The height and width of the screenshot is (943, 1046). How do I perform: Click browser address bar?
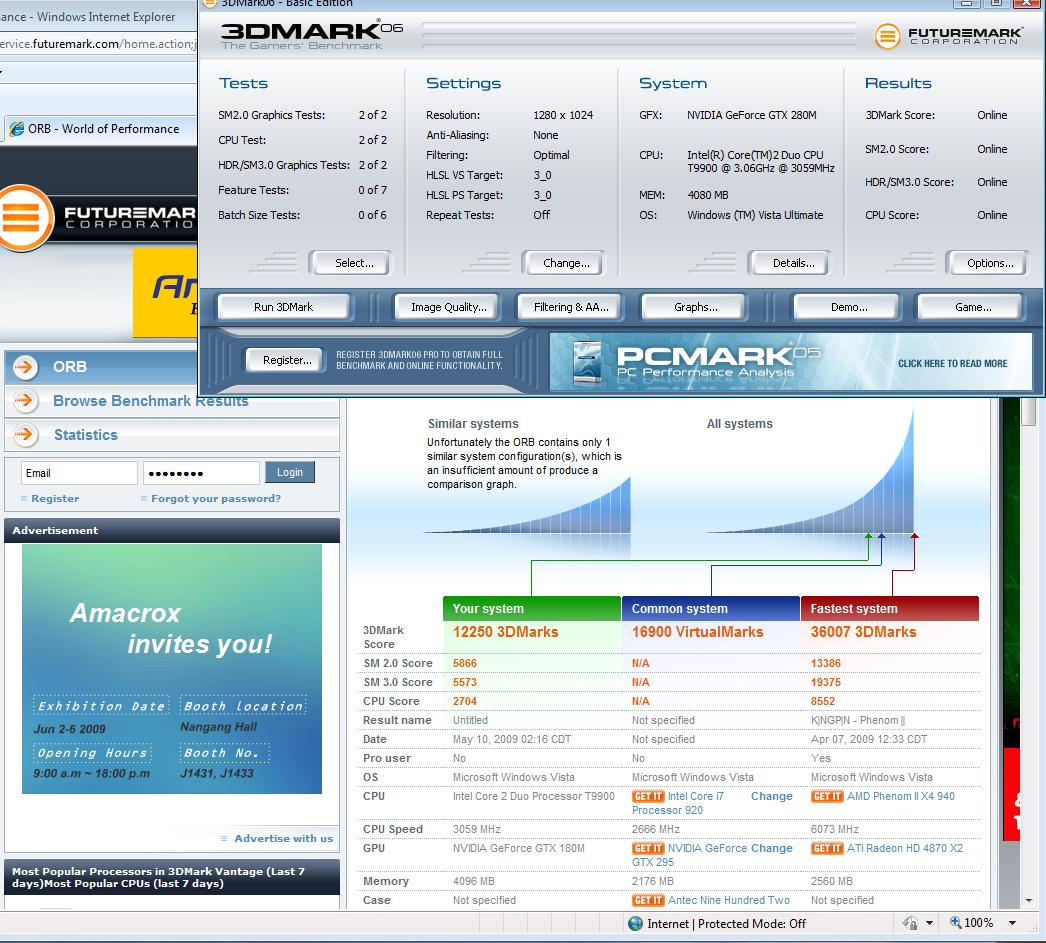(x=99, y=44)
